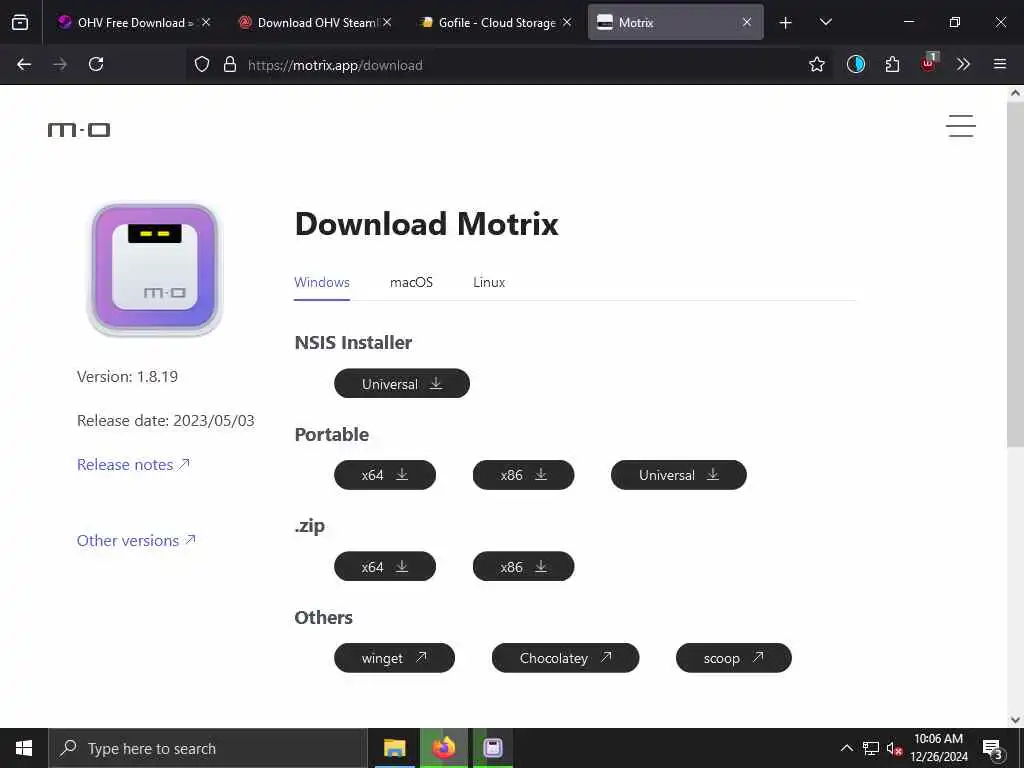
Task: Download Portable Universal build
Action: click(x=679, y=475)
